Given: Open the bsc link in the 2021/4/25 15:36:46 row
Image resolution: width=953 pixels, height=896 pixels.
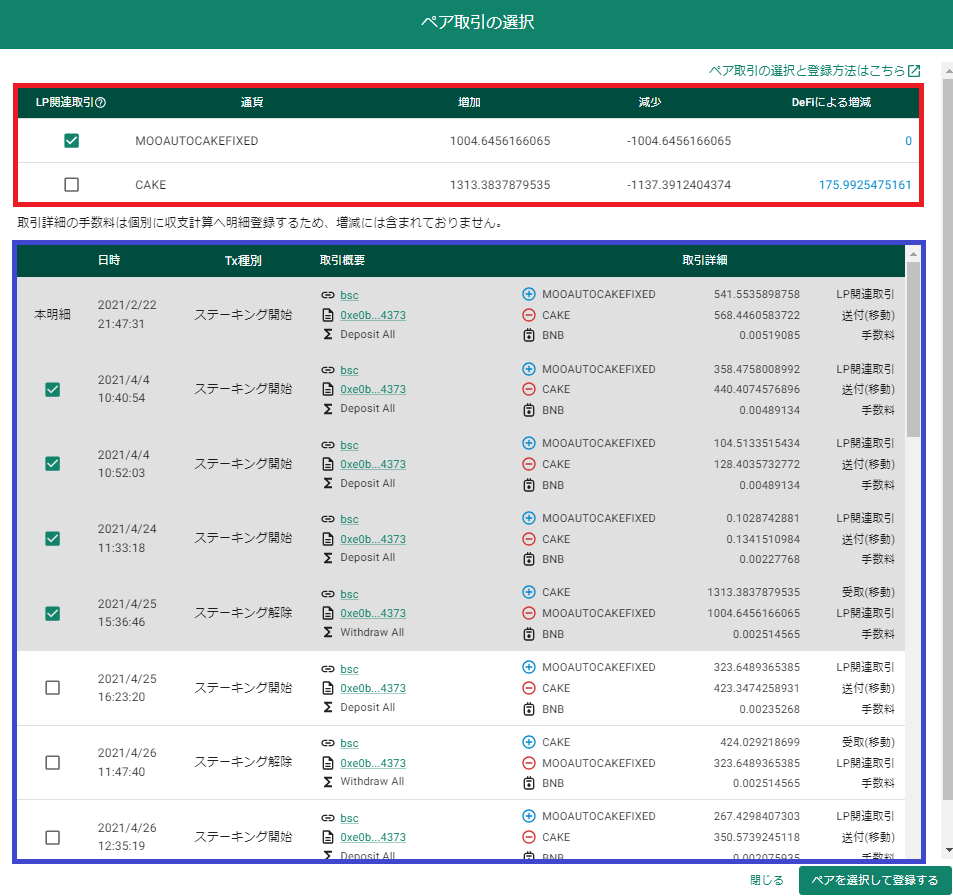Looking at the screenshot, I should pyautogui.click(x=349, y=594).
